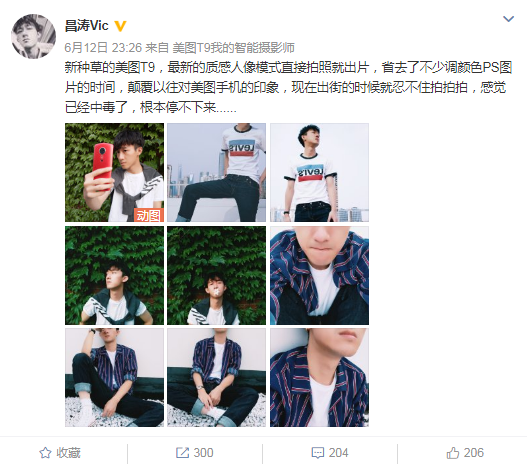Click the 昌涛Vic profile avatar

34,36
